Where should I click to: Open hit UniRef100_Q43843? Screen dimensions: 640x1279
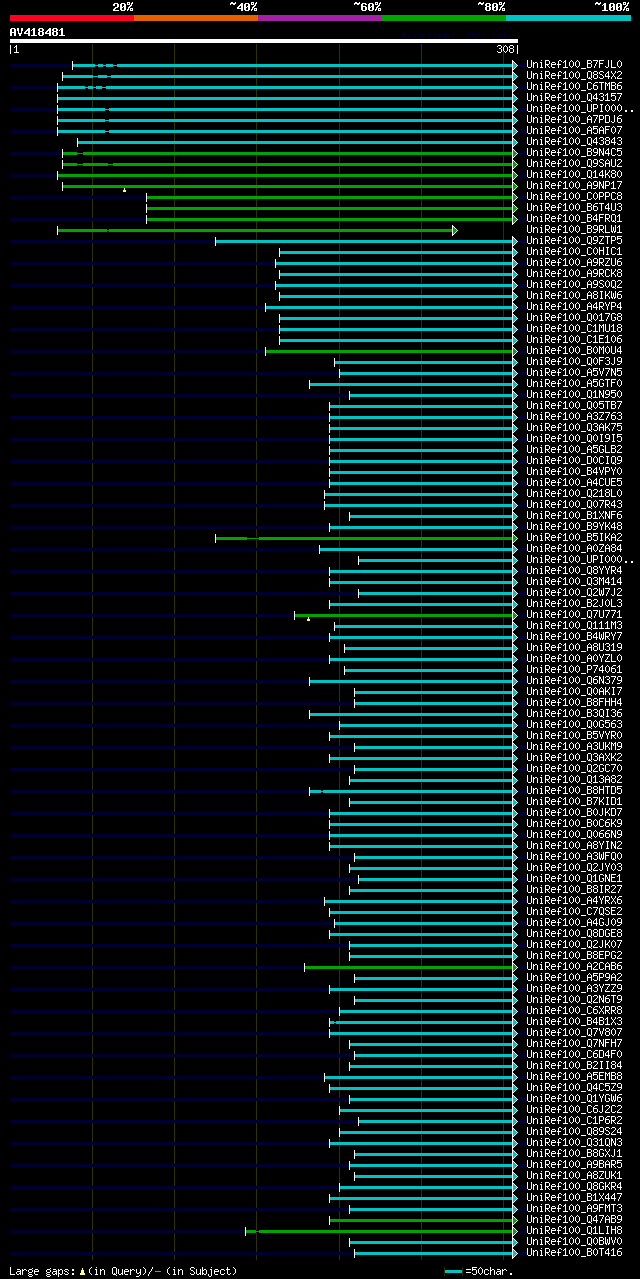point(574,142)
